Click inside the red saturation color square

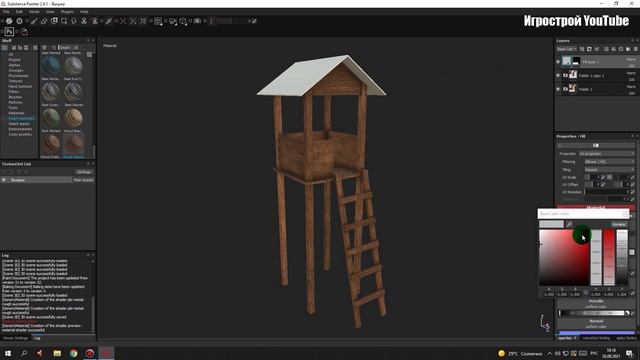click(x=564, y=257)
